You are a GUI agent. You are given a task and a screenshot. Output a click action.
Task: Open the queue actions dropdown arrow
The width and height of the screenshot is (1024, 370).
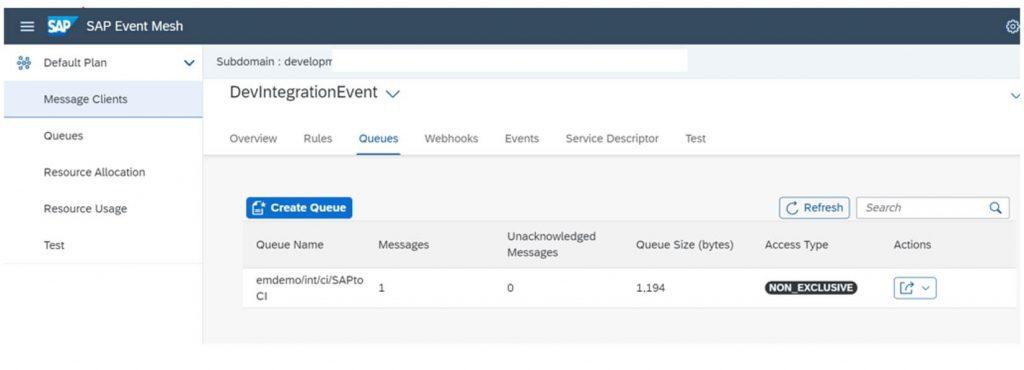(x=925, y=288)
